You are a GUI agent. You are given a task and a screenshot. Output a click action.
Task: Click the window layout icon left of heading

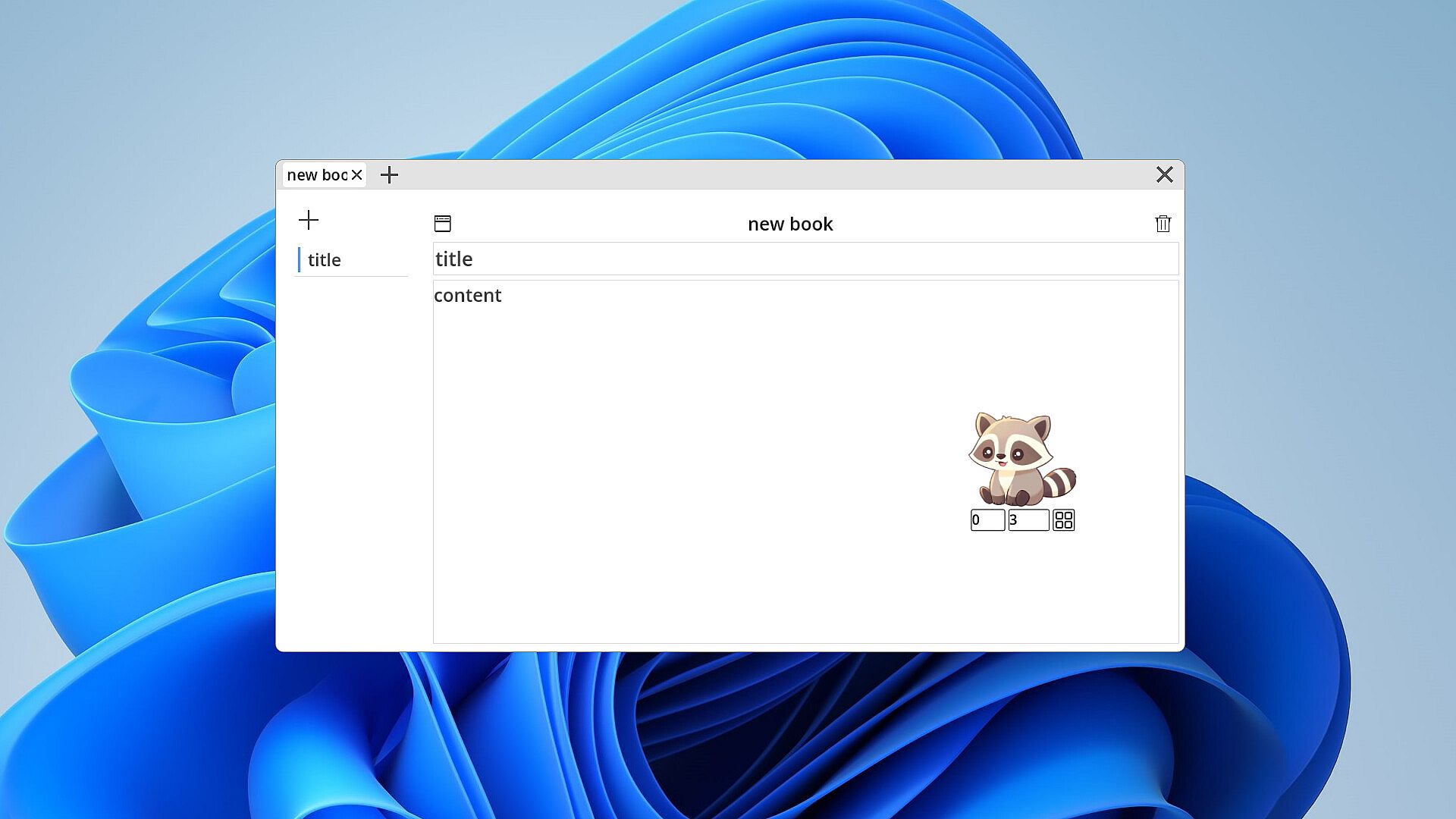coord(443,224)
